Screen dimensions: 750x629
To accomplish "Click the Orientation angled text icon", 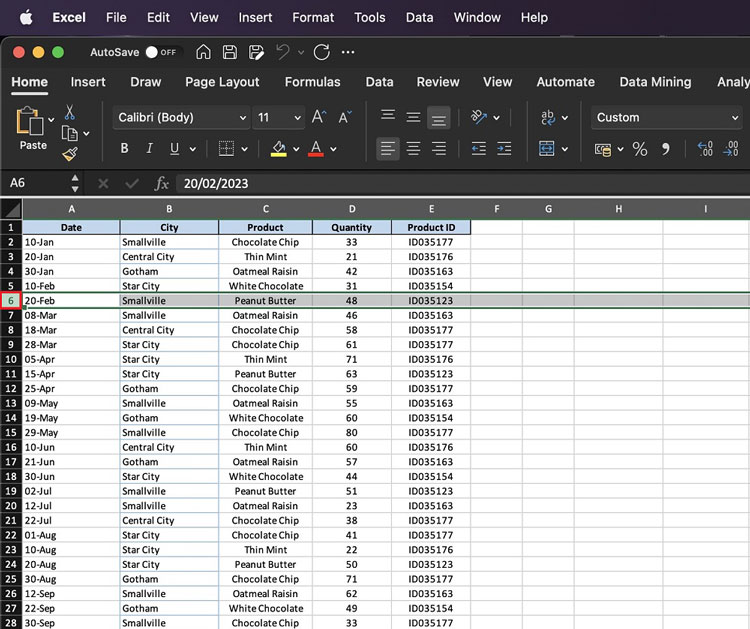I will 478,117.
